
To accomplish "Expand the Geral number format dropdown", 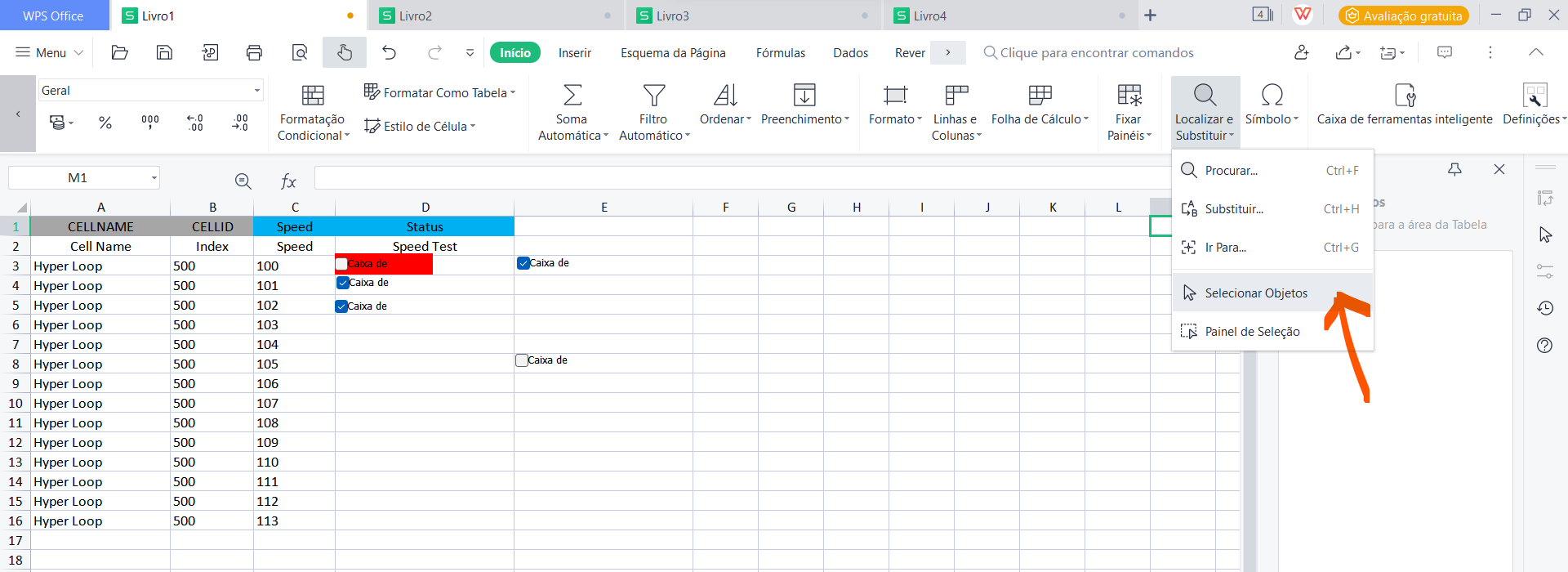I will 256,91.
